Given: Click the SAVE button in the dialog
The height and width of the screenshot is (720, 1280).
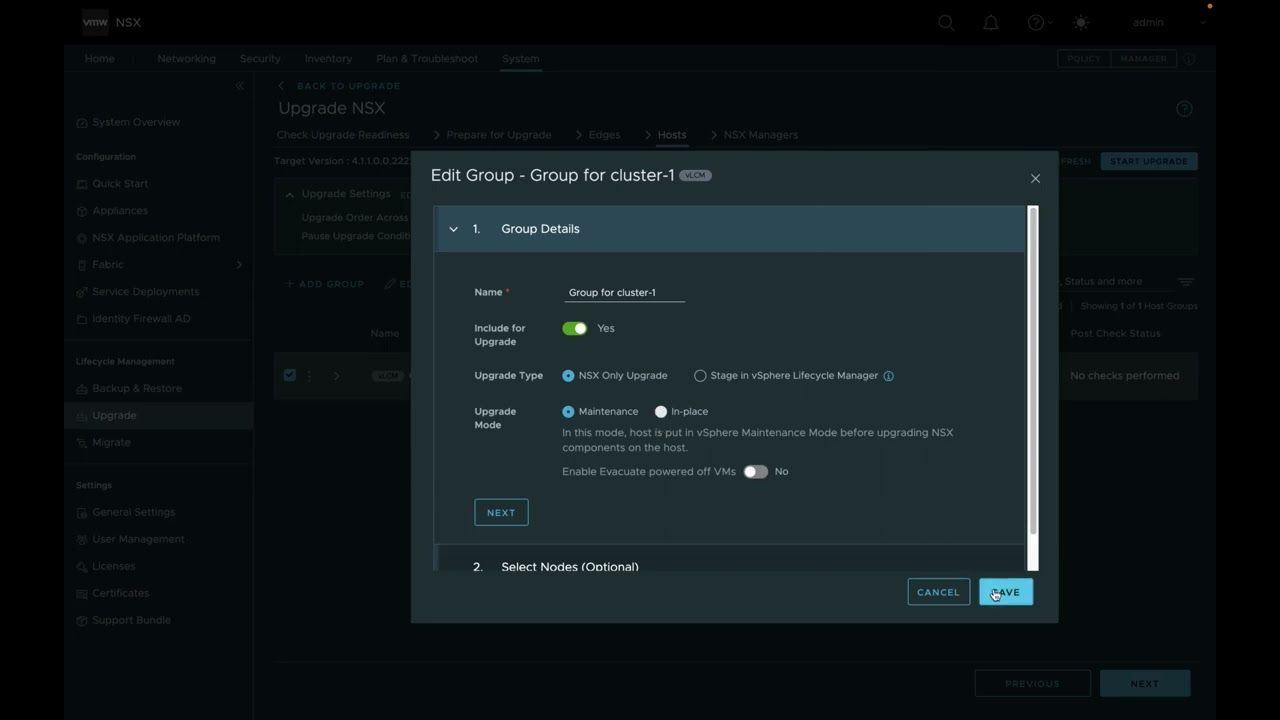Looking at the screenshot, I should coord(1005,591).
